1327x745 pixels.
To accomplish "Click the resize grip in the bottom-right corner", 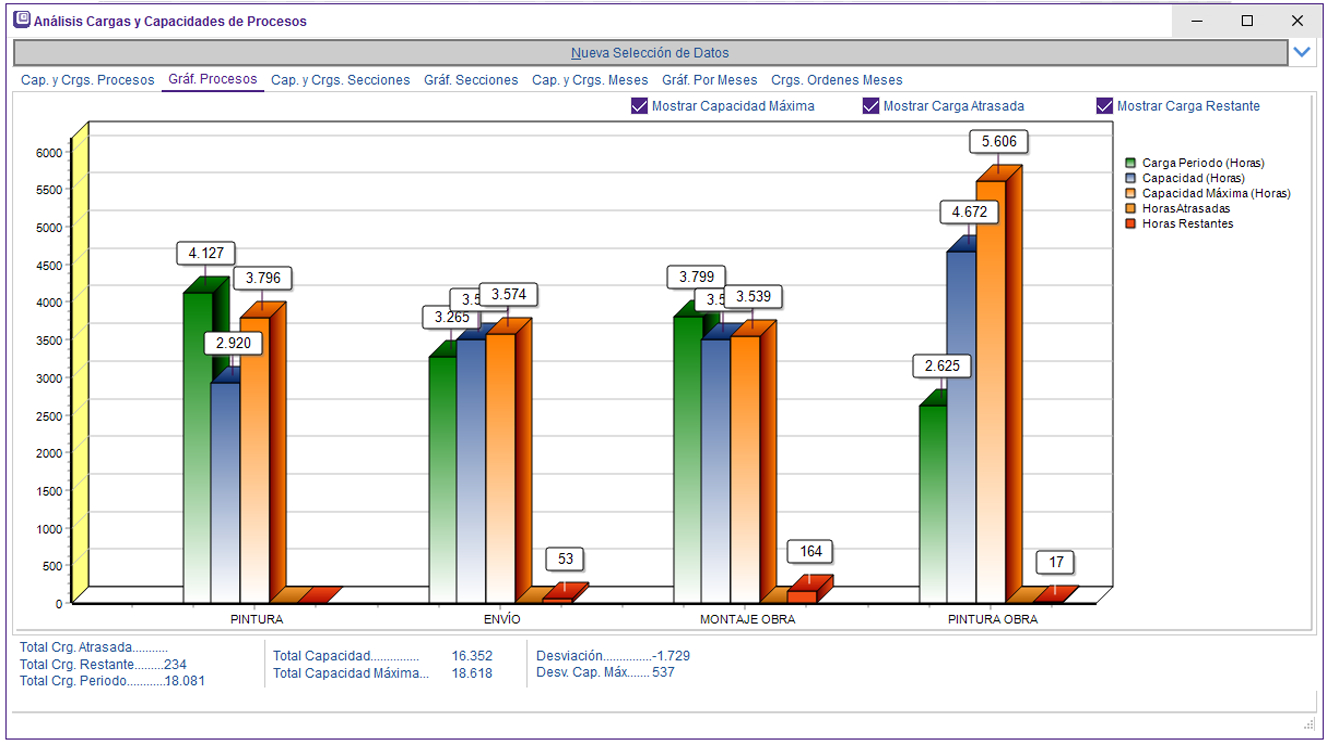I will tap(1309, 724).
